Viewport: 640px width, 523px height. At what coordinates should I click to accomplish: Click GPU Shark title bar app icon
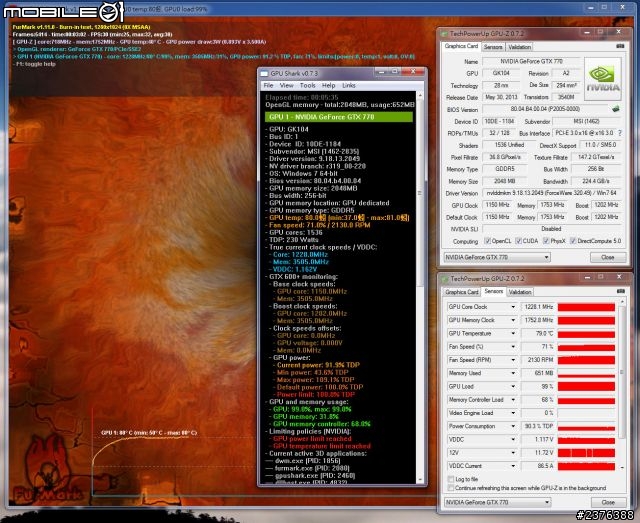coord(264,73)
